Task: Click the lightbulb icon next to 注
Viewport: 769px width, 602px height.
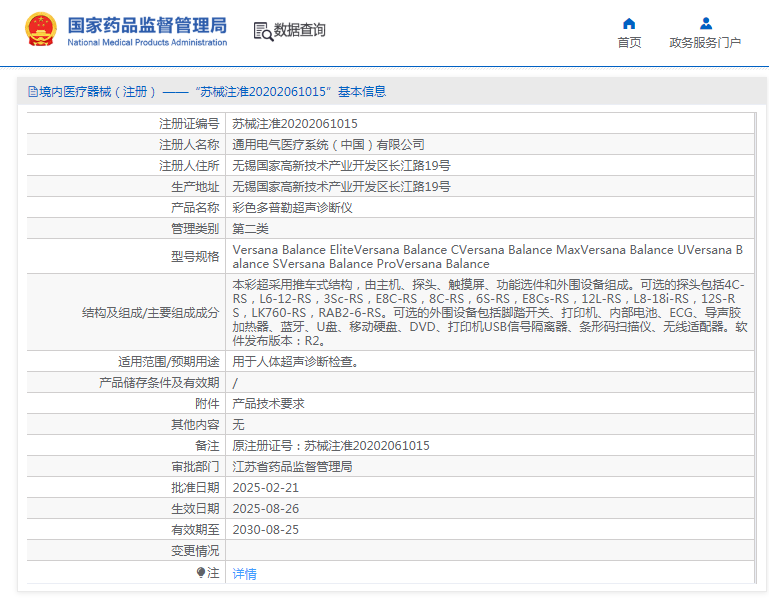Action: (201, 572)
